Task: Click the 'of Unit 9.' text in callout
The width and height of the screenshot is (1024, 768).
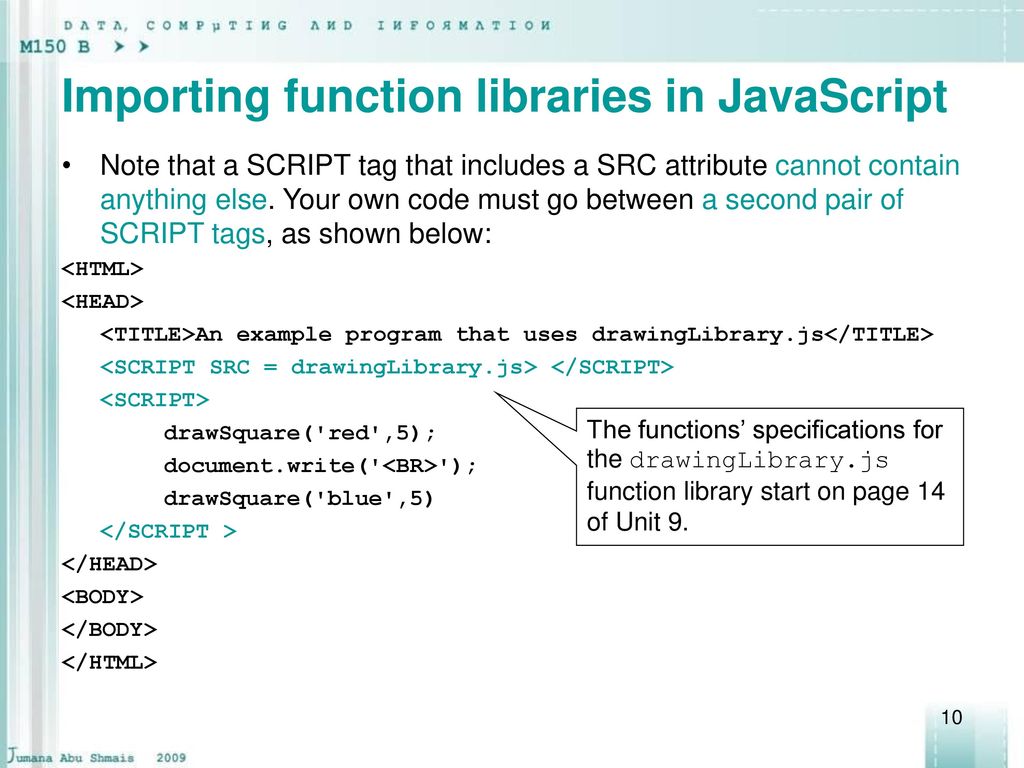Action: pos(637,522)
